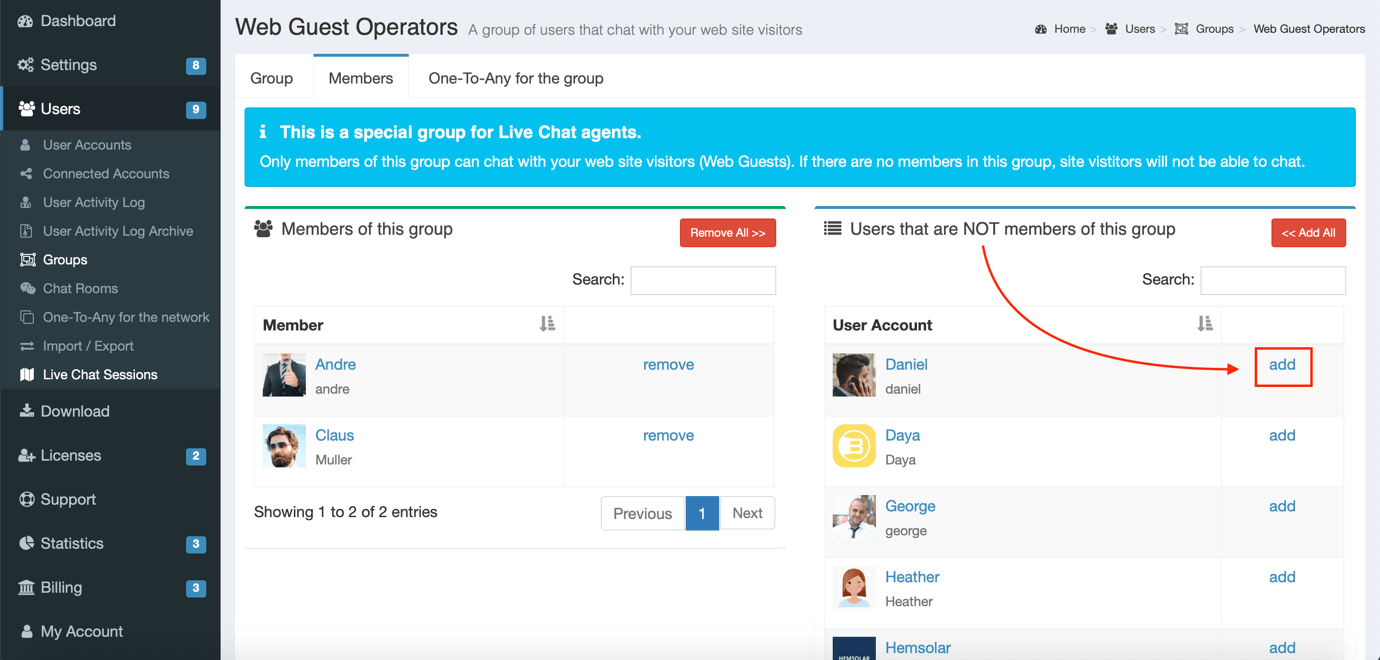The height and width of the screenshot is (660, 1380).
Task: Click the Licenses user-plus icon
Action: [x=26, y=455]
